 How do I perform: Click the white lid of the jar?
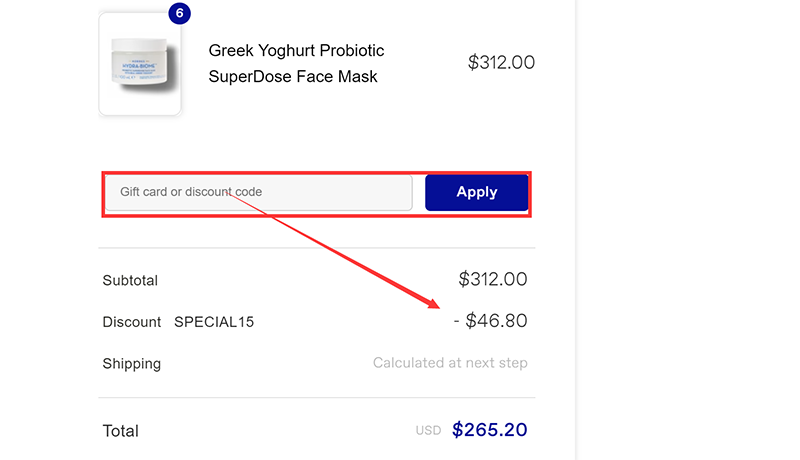[x=138, y=43]
